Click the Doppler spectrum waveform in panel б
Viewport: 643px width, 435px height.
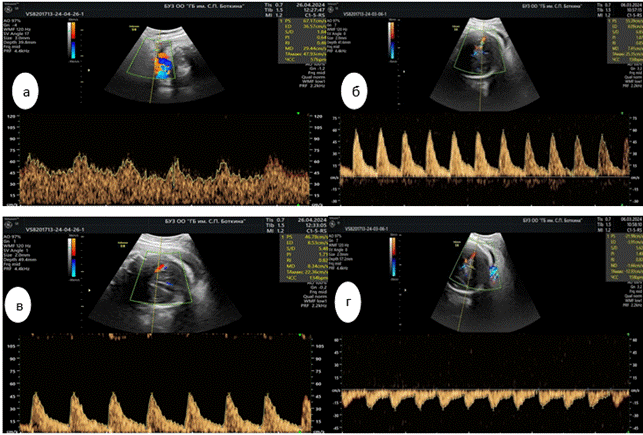(x=480, y=160)
